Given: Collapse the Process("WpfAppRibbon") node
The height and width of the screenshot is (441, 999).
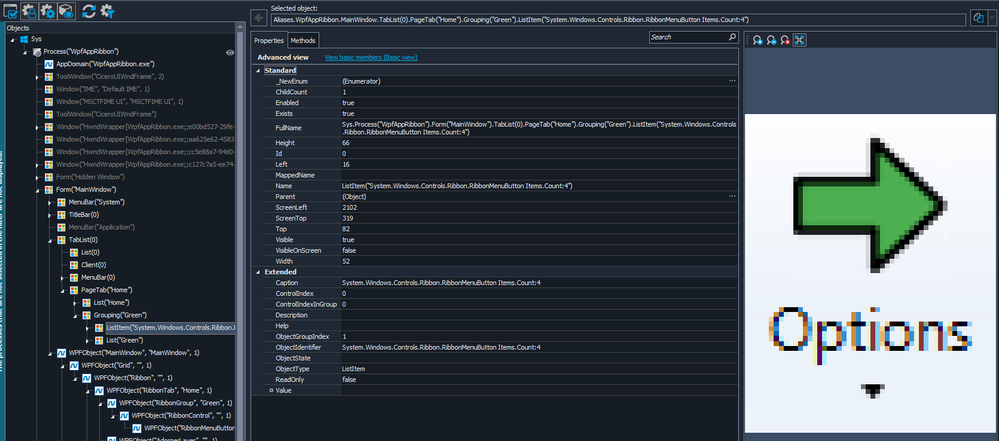Looking at the screenshot, I should pos(25,52).
